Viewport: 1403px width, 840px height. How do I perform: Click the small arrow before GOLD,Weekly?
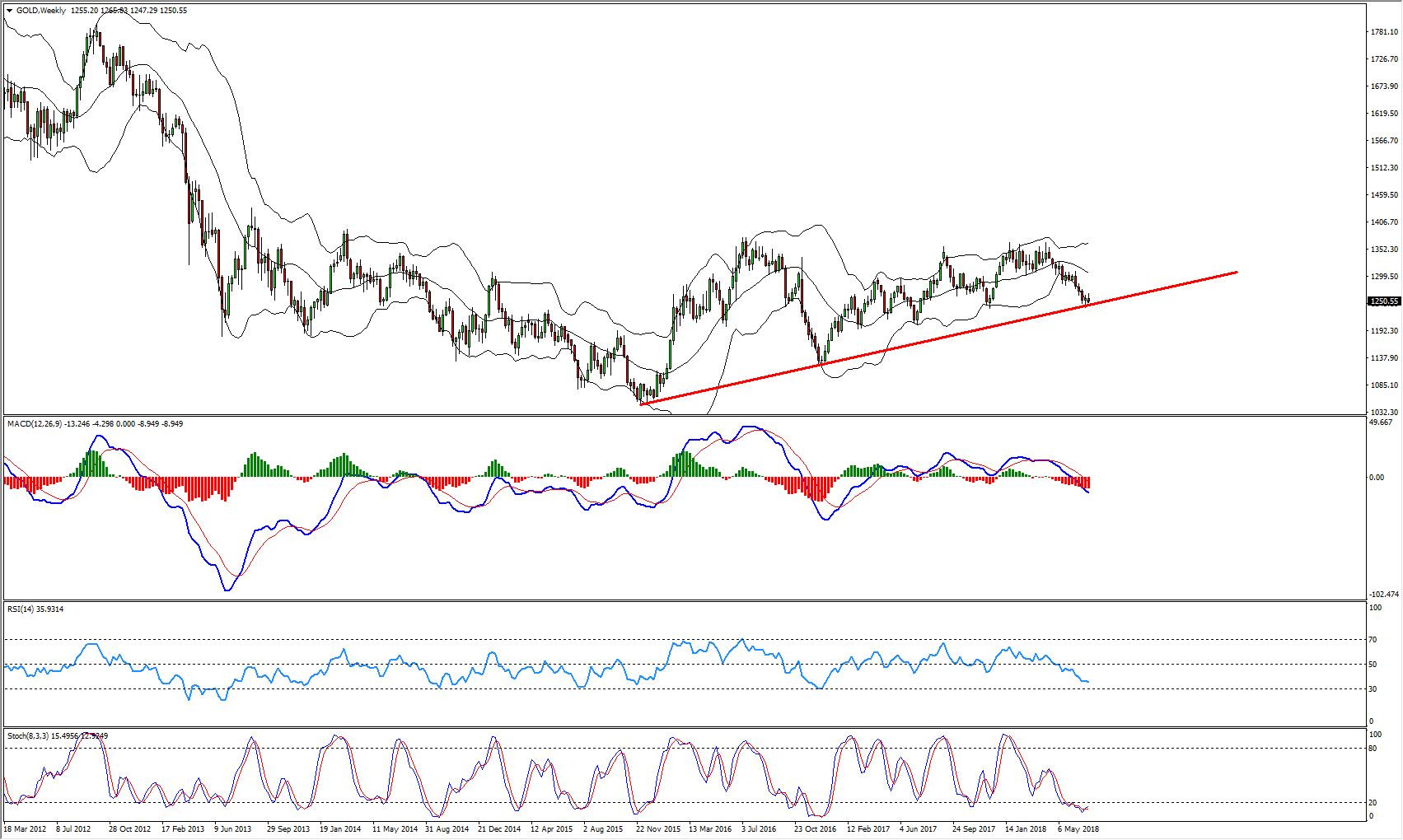click(x=9, y=11)
